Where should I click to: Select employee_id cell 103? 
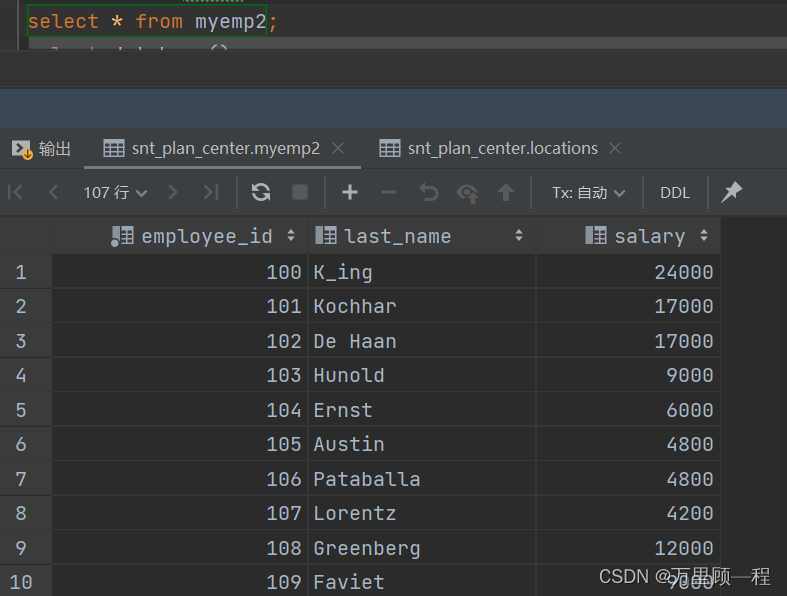tap(180, 375)
